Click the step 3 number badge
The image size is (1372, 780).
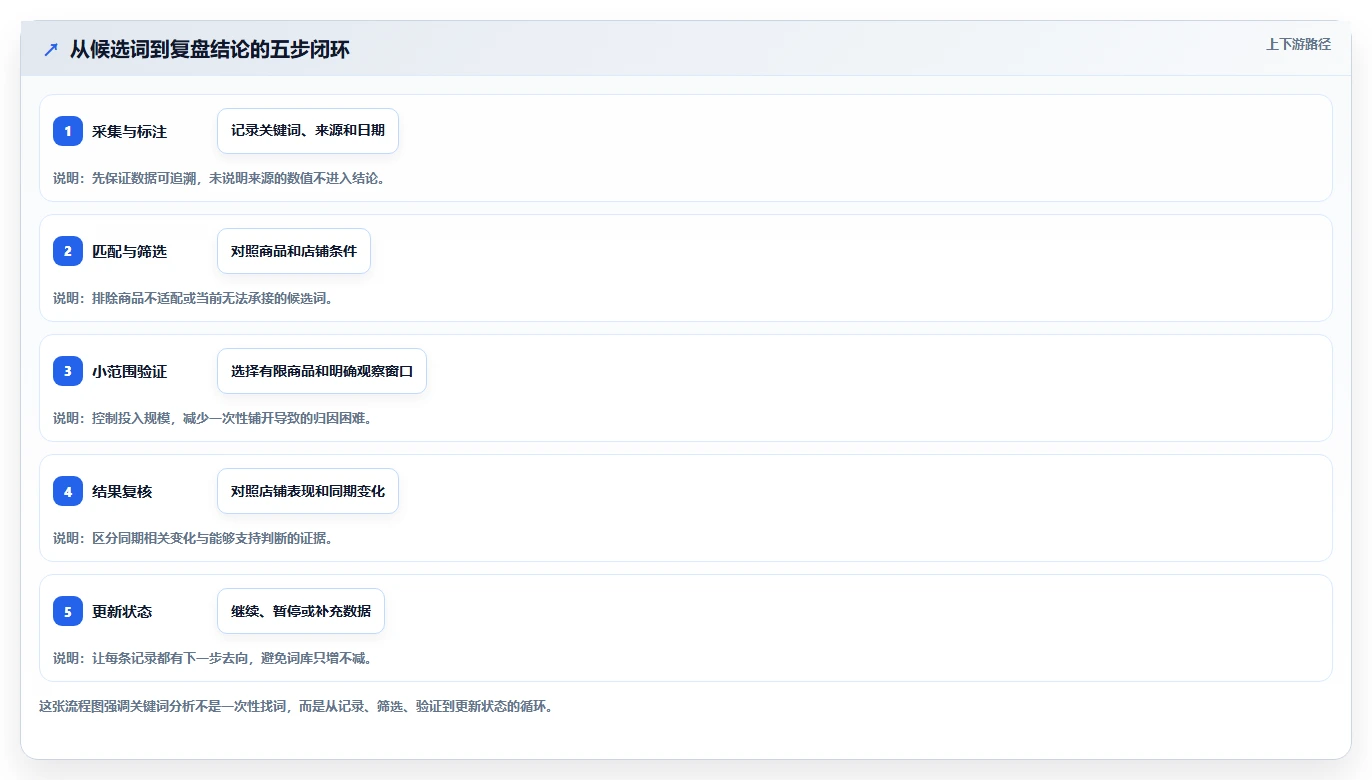click(x=68, y=371)
